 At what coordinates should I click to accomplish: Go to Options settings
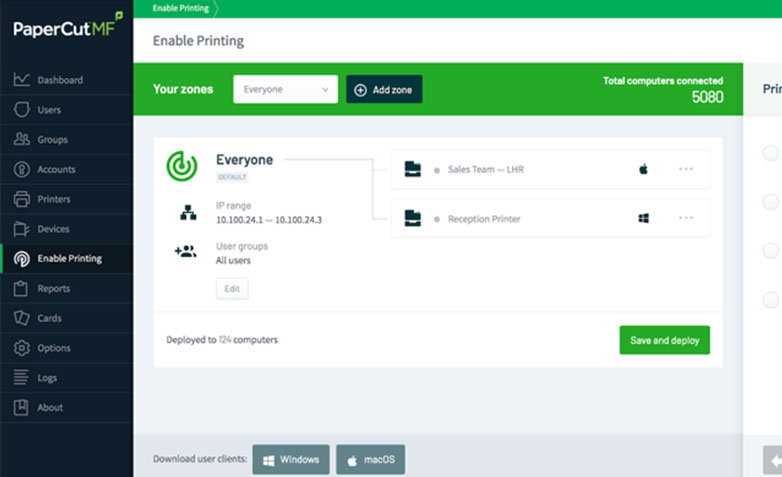tap(67, 348)
